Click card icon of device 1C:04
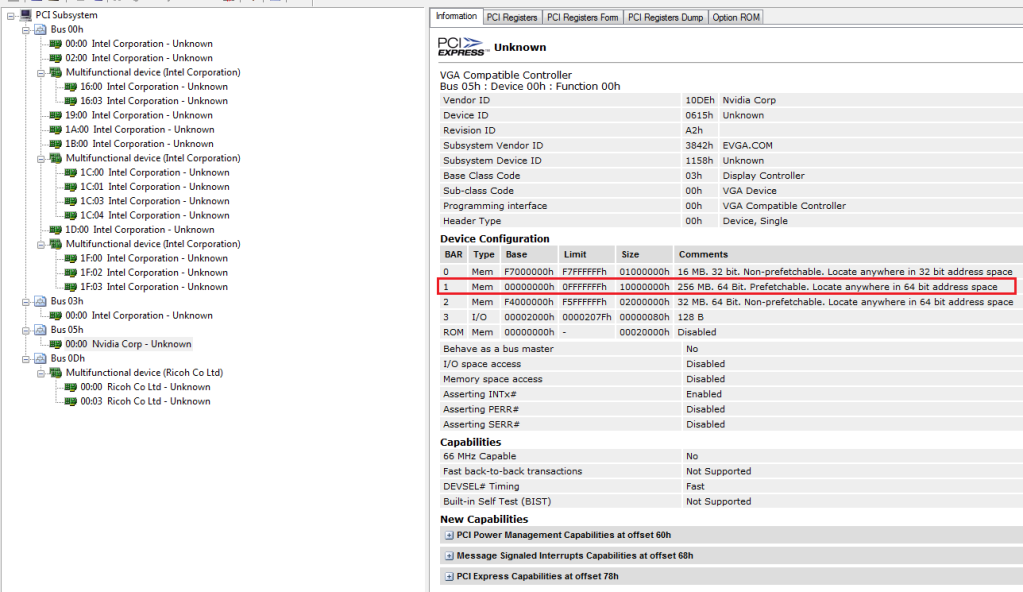The image size is (1023, 592). 70,216
